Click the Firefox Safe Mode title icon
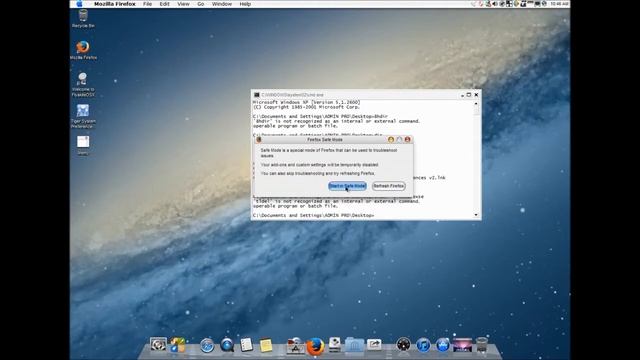640x360 pixels. point(258,140)
